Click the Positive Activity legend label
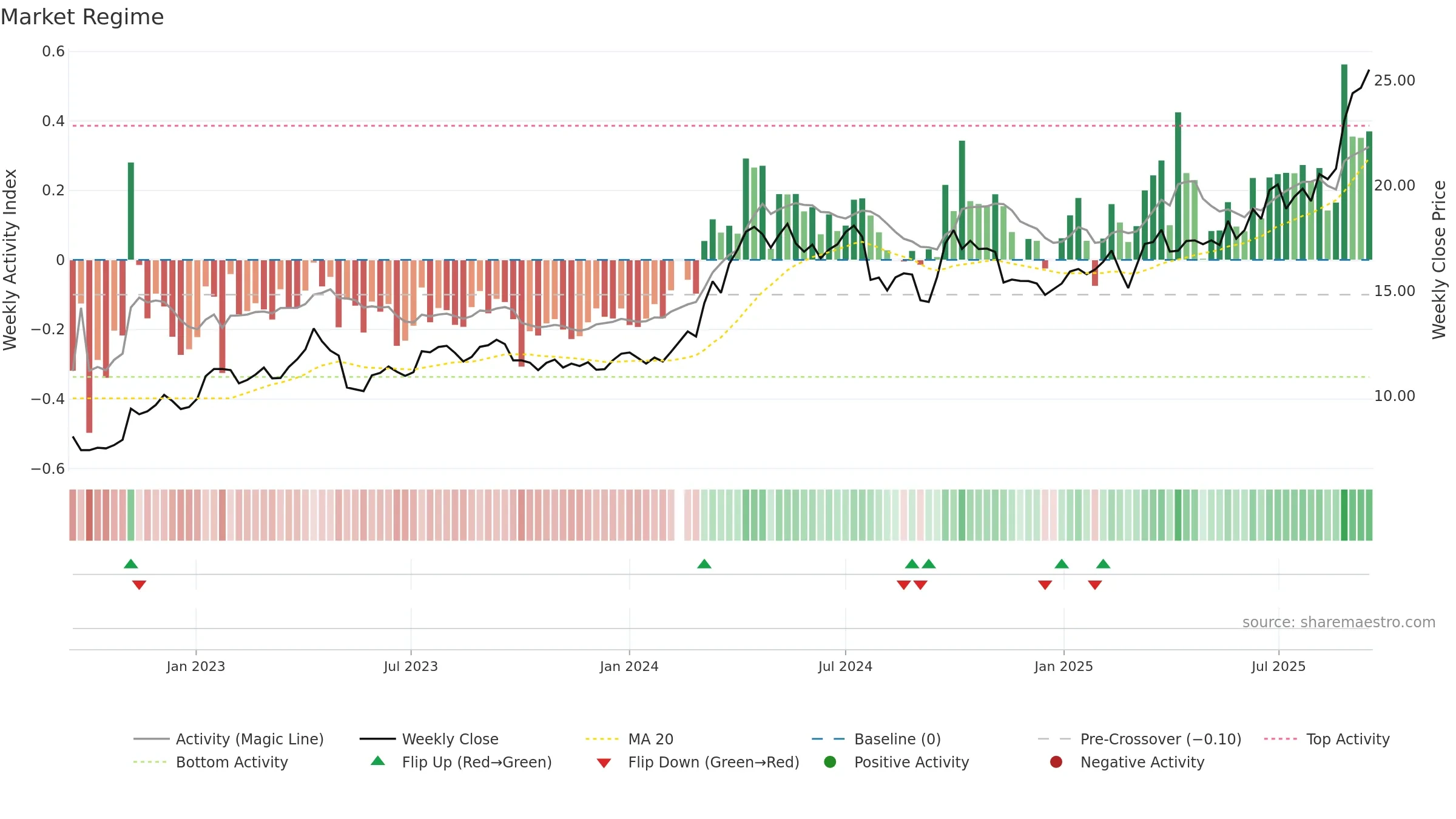Screen dimensions: 1456x819 (912, 762)
